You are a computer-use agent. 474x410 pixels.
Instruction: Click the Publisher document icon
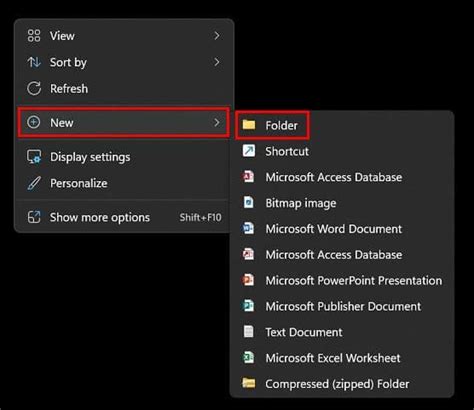pyautogui.click(x=248, y=306)
